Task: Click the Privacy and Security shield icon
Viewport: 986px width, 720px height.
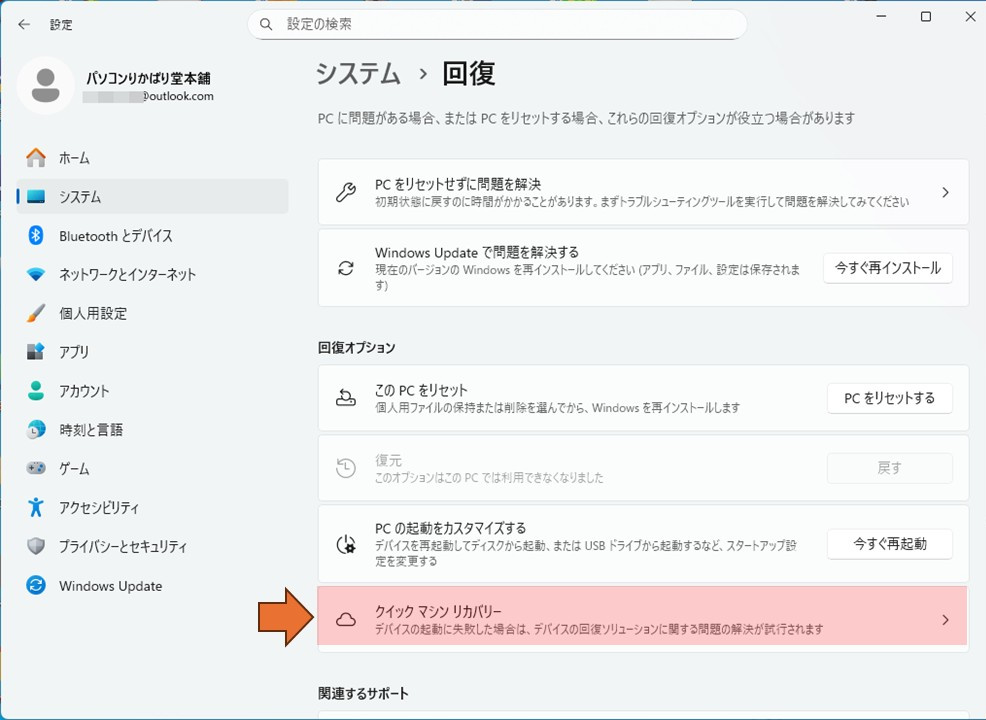Action: [36, 546]
